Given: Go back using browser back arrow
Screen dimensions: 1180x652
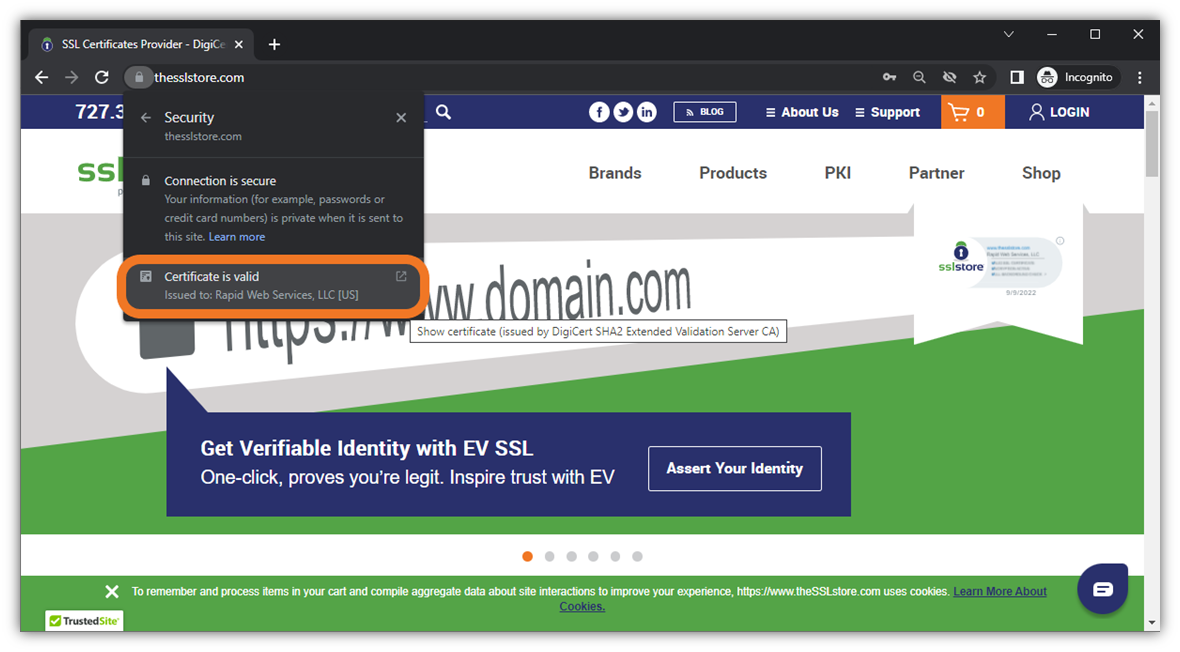Looking at the screenshot, I should (41, 78).
